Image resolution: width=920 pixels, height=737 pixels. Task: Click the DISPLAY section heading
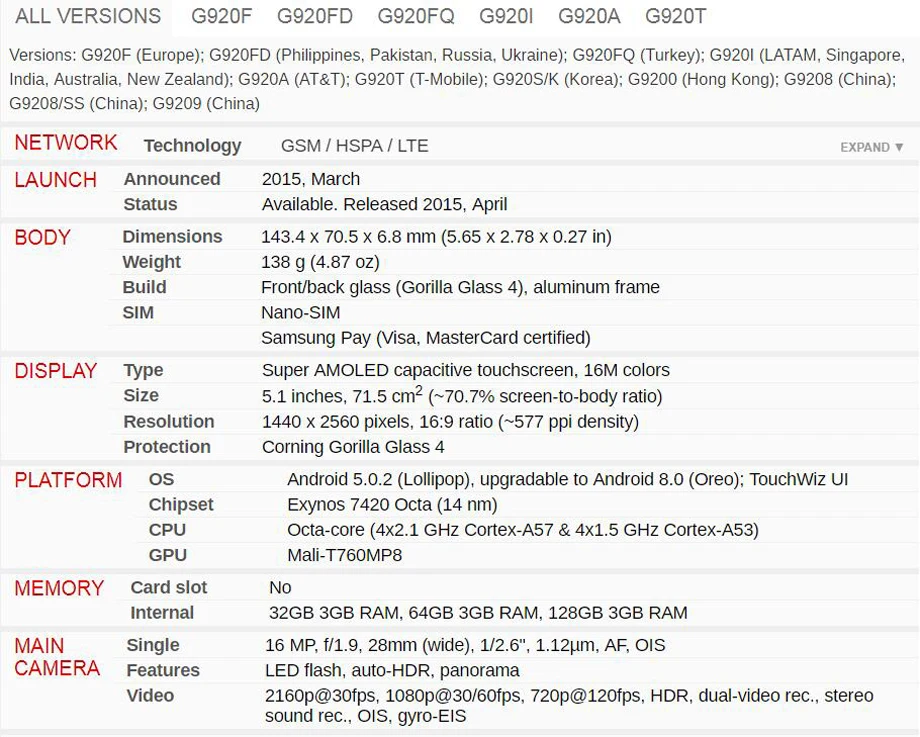pos(55,371)
